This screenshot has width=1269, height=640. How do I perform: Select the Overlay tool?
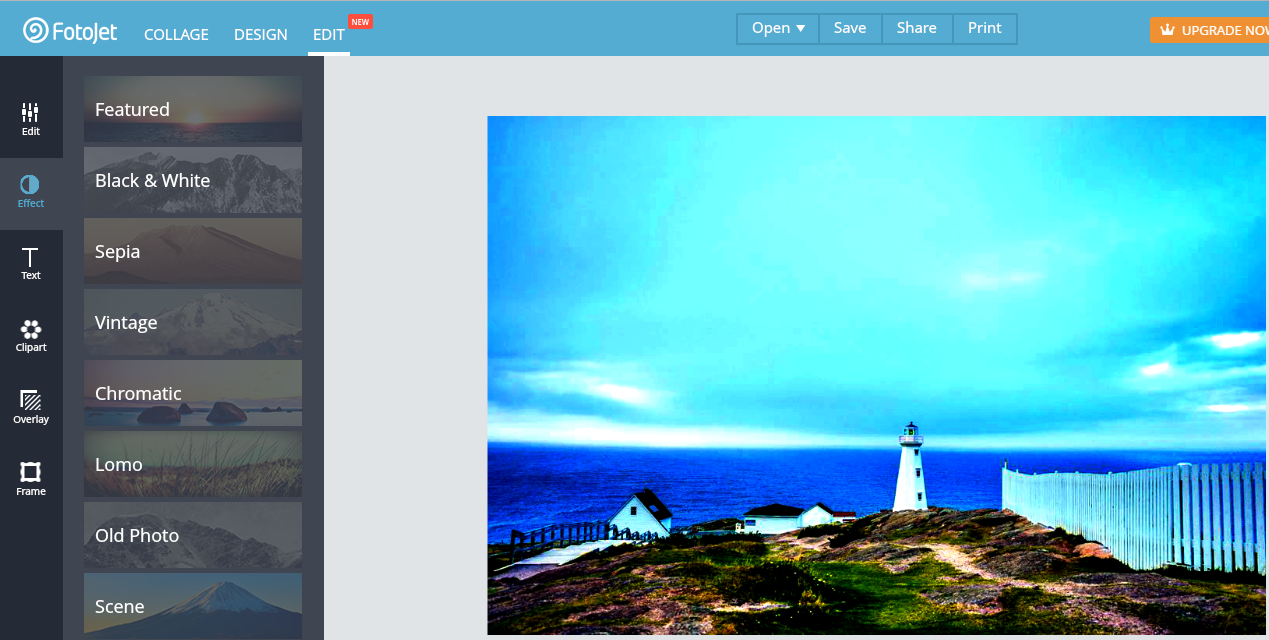(31, 407)
